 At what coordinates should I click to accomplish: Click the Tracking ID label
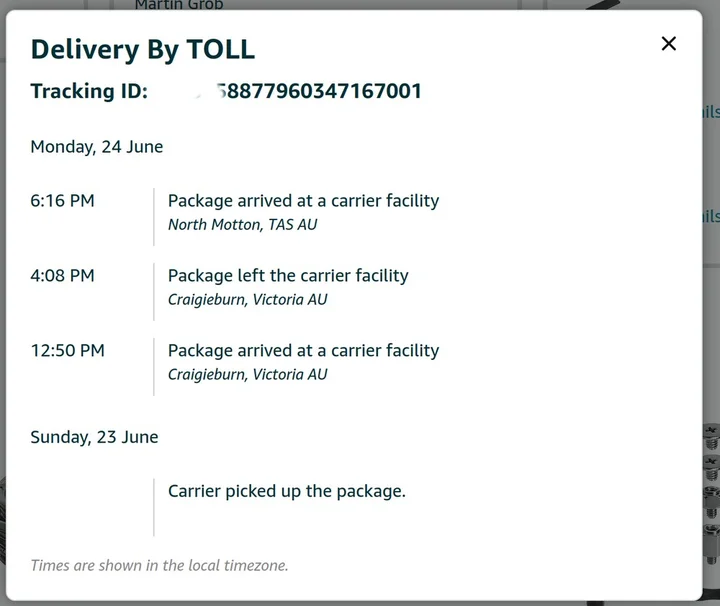click(89, 91)
